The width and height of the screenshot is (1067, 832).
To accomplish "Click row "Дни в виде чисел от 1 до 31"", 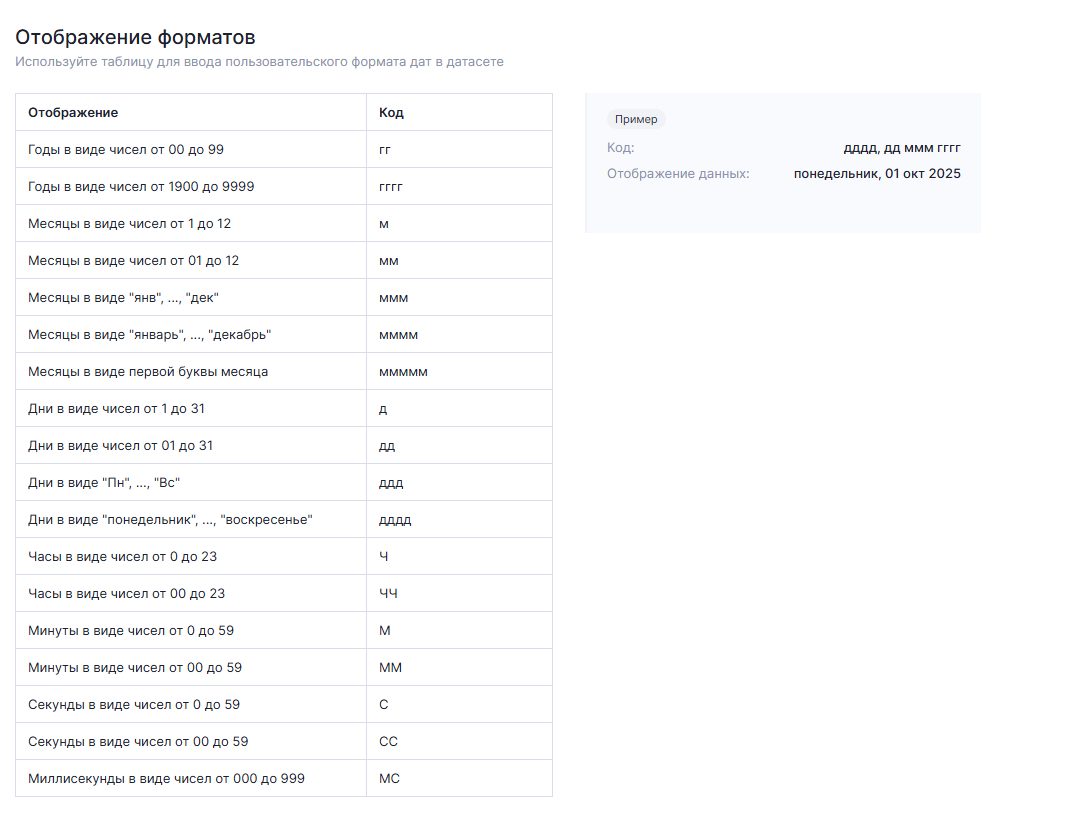I will click(117, 409).
